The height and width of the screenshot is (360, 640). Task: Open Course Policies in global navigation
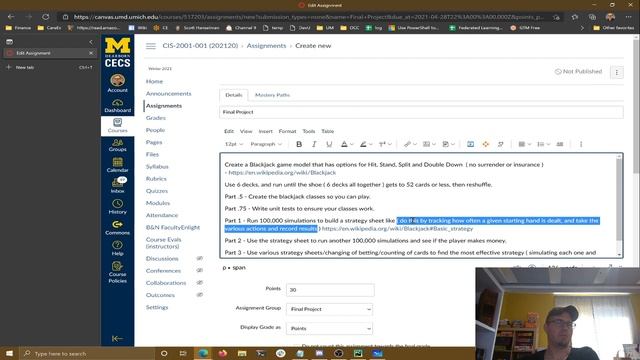point(118,272)
